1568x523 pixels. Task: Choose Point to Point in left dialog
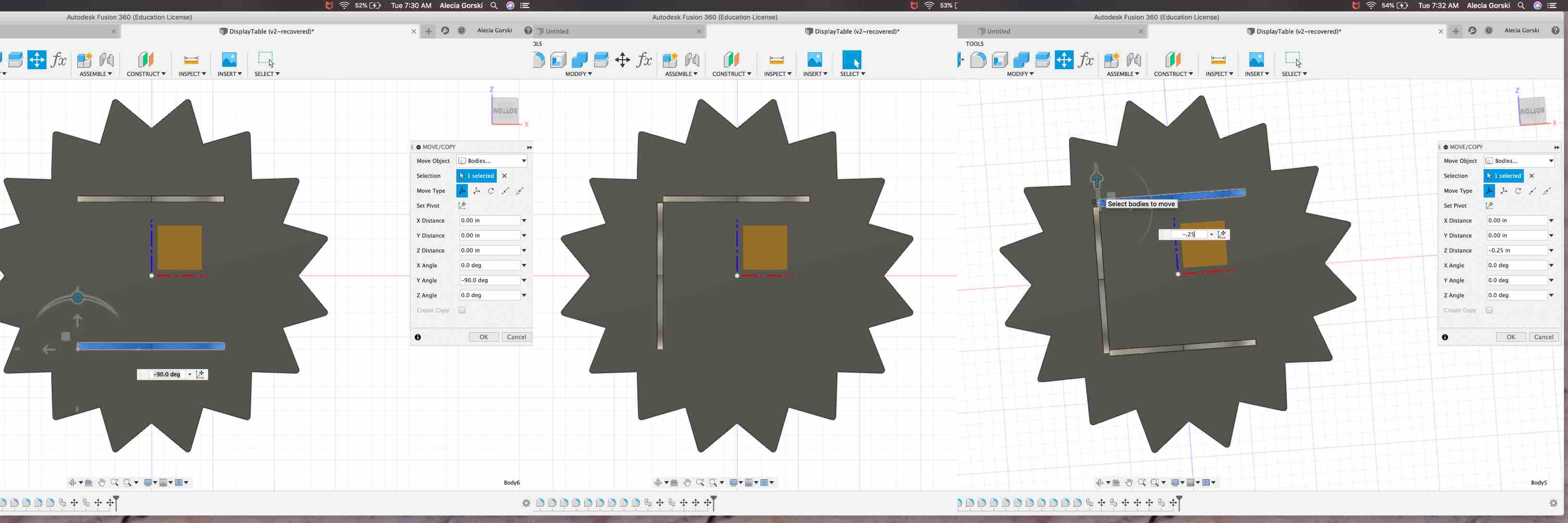(505, 190)
